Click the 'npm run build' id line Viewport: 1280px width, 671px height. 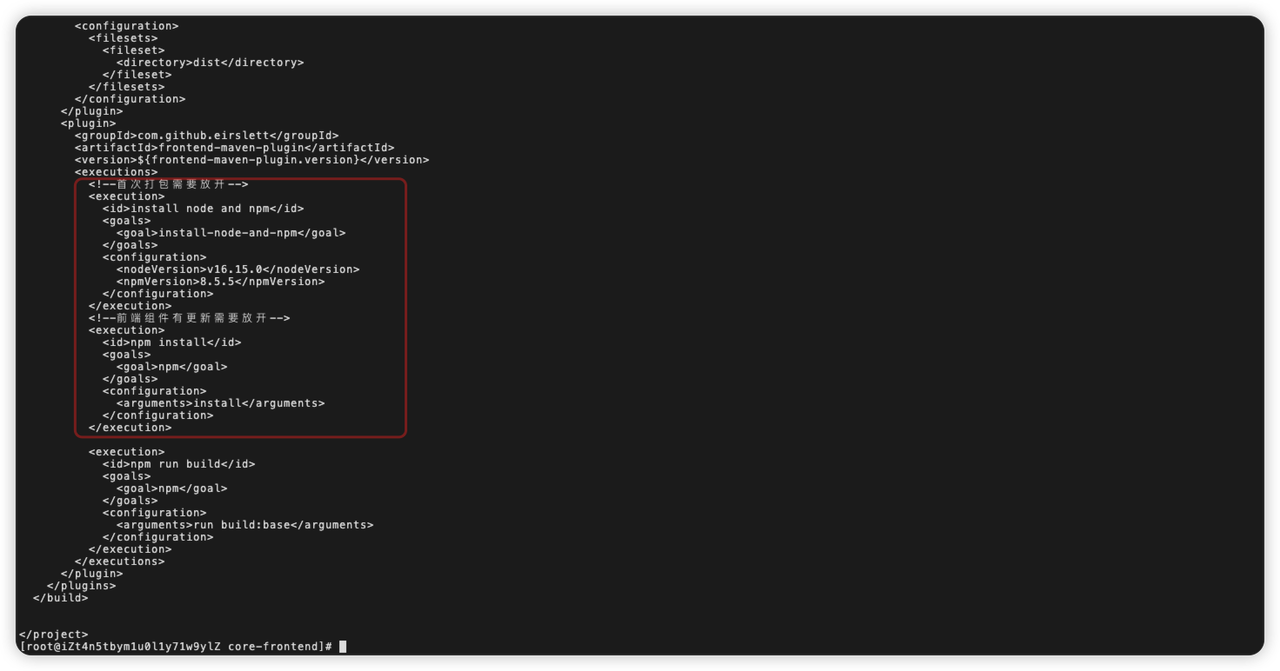coord(179,464)
